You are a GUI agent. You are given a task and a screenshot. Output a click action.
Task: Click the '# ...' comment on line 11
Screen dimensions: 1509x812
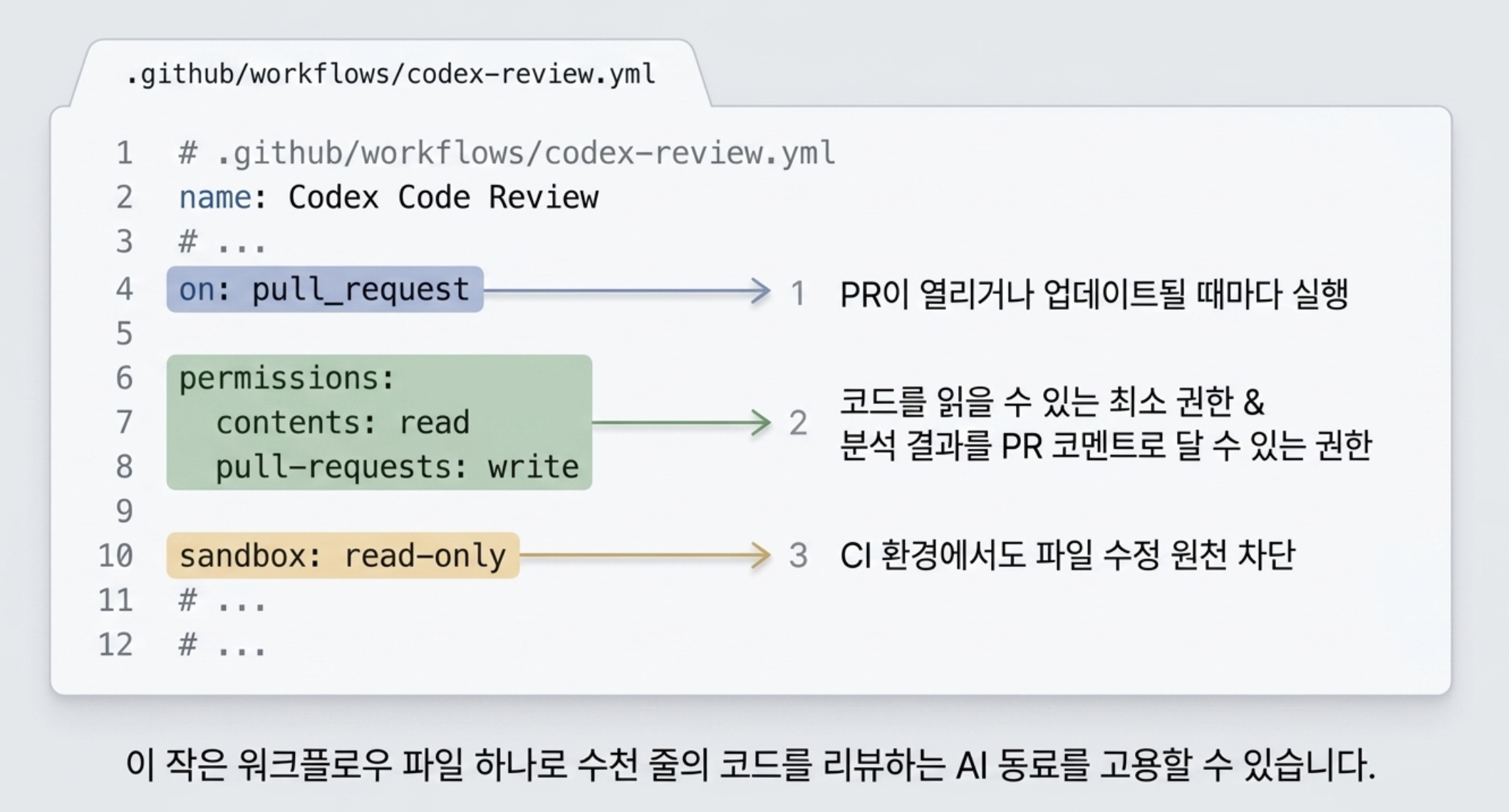click(x=222, y=600)
